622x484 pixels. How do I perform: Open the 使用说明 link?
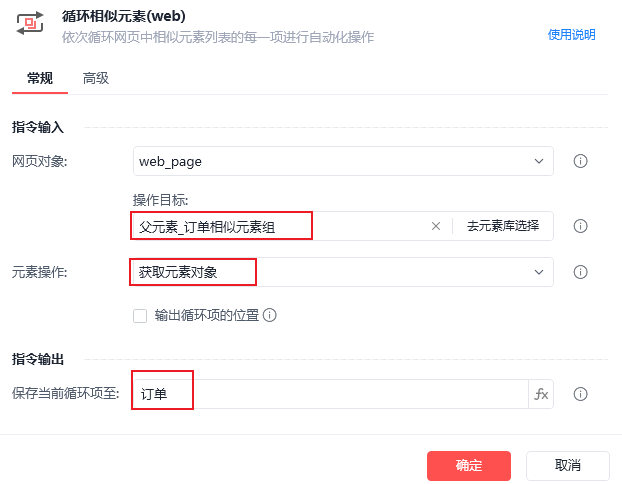point(571,35)
